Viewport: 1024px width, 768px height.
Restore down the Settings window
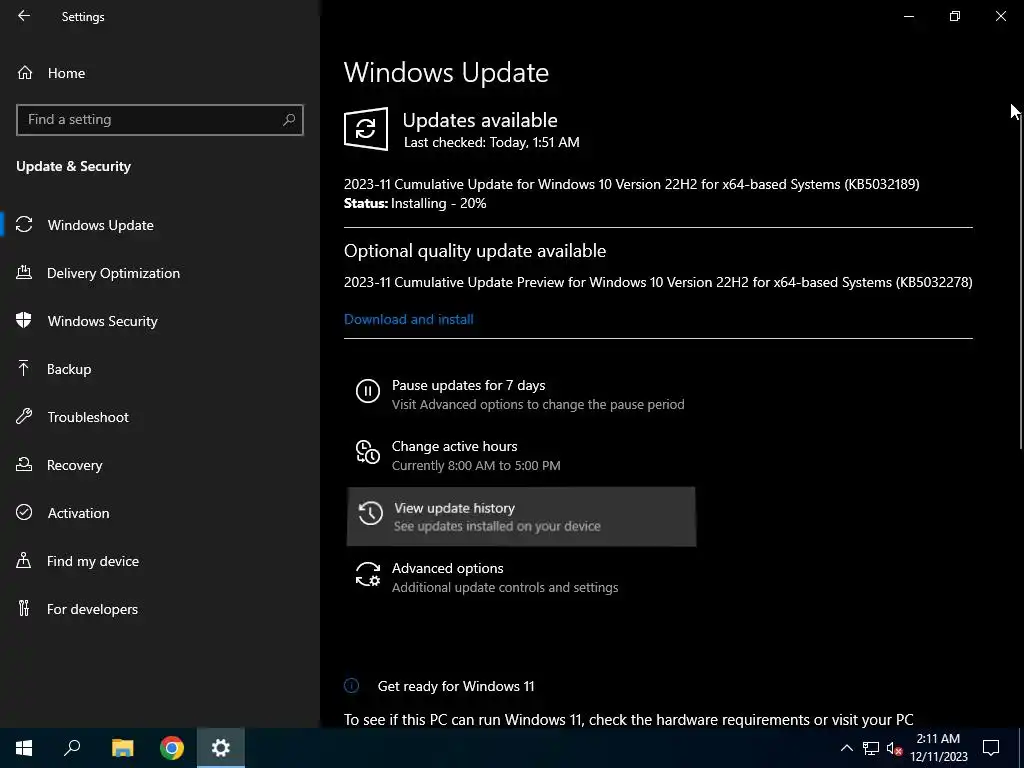pyautogui.click(x=955, y=16)
